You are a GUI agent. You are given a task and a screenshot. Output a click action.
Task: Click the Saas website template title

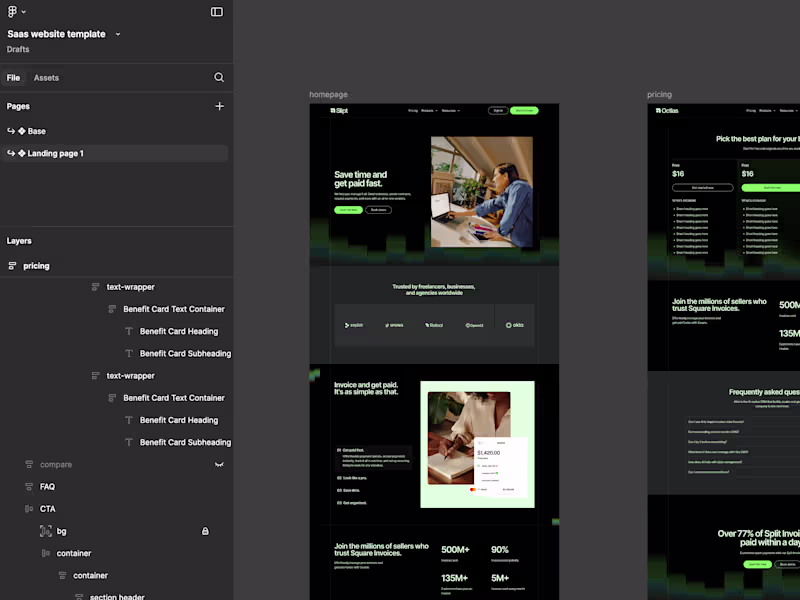[x=56, y=34]
